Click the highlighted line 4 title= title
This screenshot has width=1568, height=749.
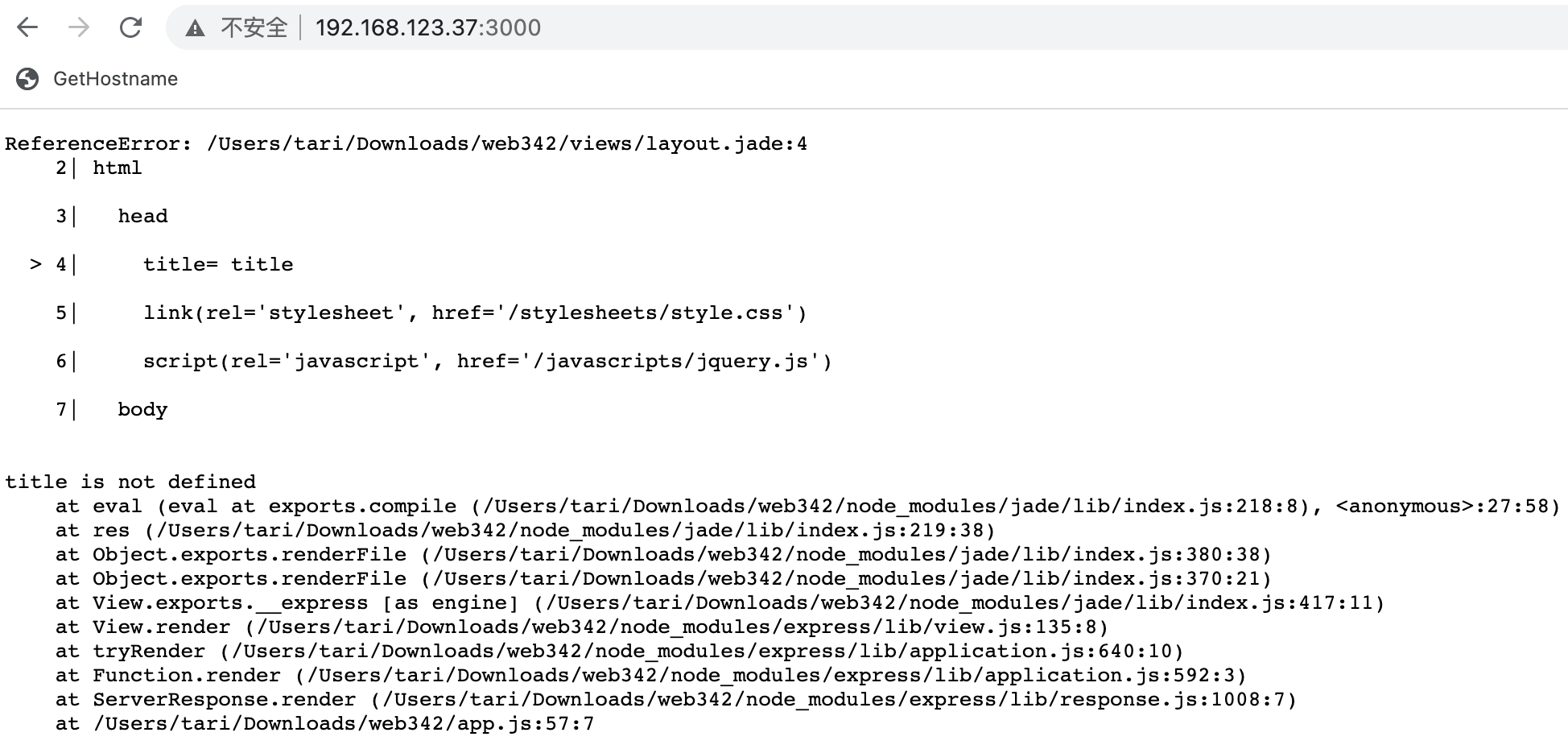tap(161, 264)
